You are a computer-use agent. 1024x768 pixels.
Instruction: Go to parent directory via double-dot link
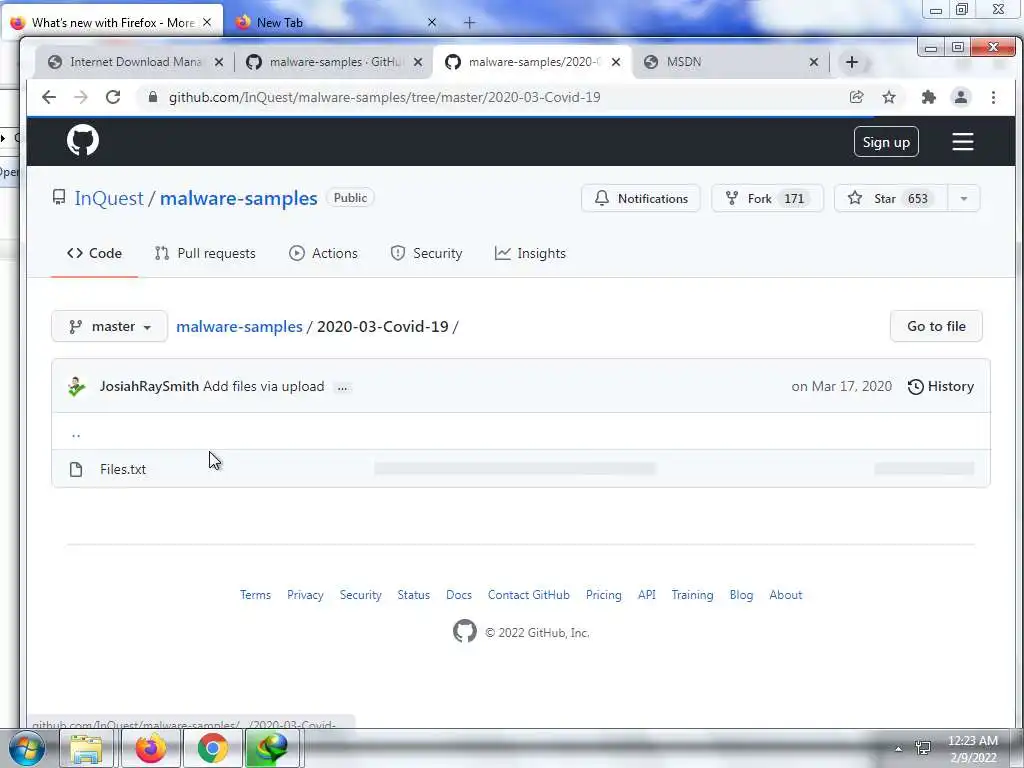tap(76, 434)
